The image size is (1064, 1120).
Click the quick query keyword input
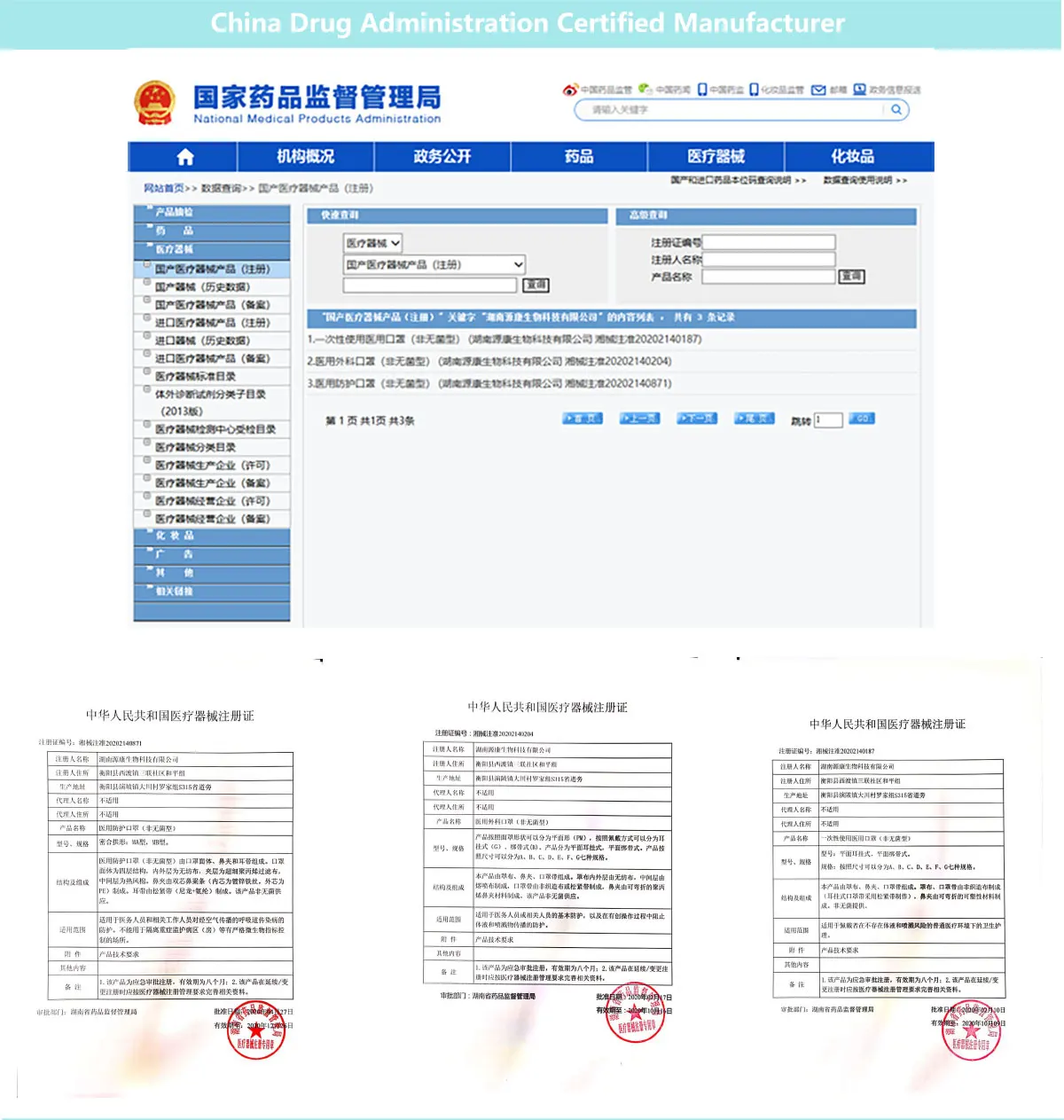click(x=430, y=285)
